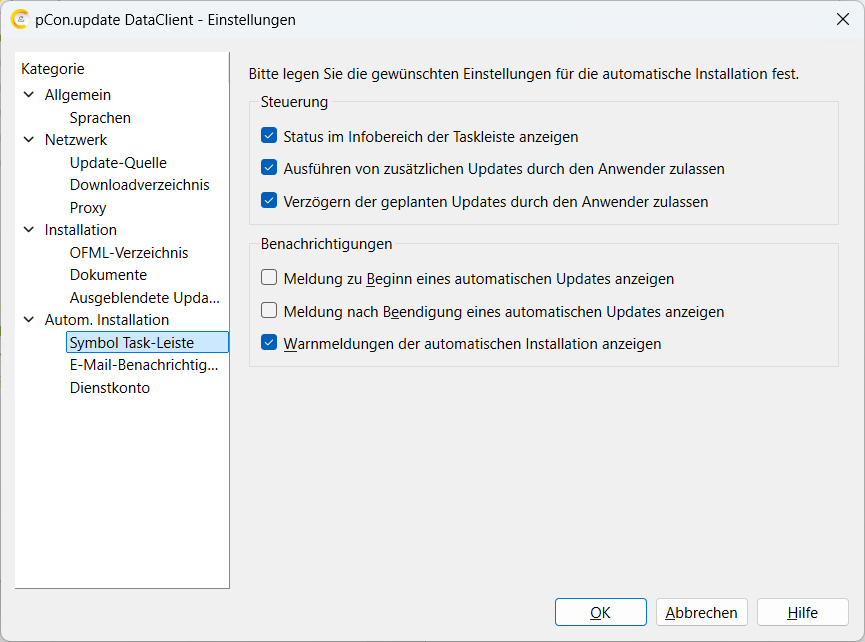
Task: Open the Dokumente settings page
Action: (108, 275)
